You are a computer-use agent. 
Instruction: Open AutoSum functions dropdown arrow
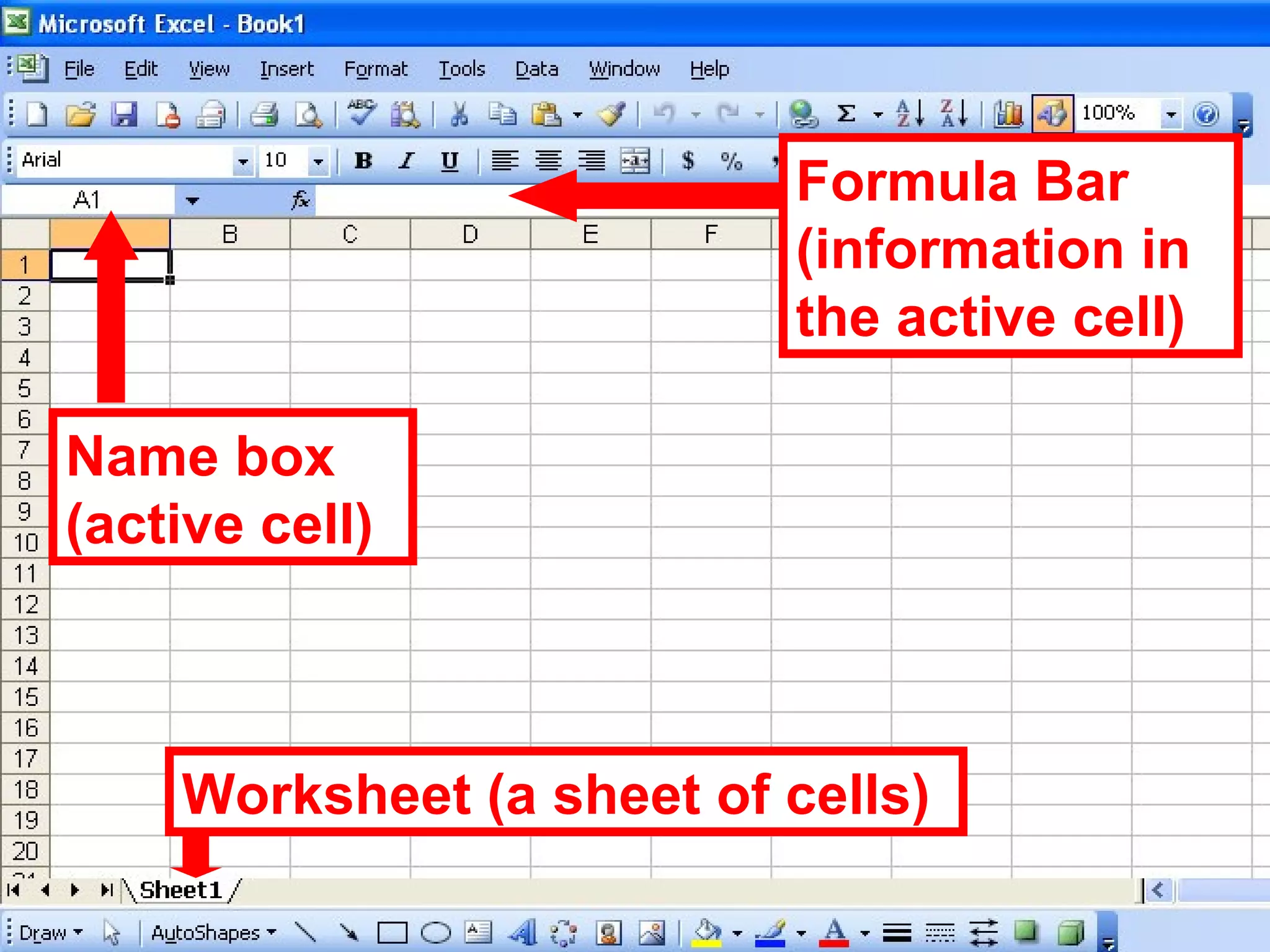tap(877, 115)
